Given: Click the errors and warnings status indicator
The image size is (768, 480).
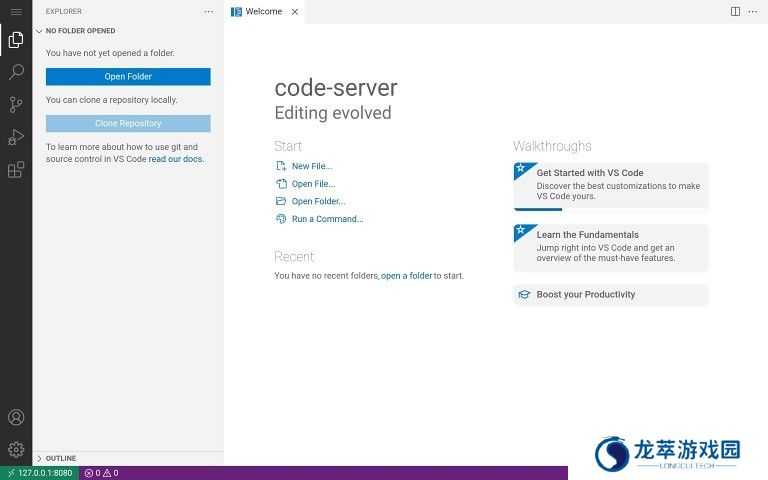Looking at the screenshot, I should pyautogui.click(x=101, y=473).
